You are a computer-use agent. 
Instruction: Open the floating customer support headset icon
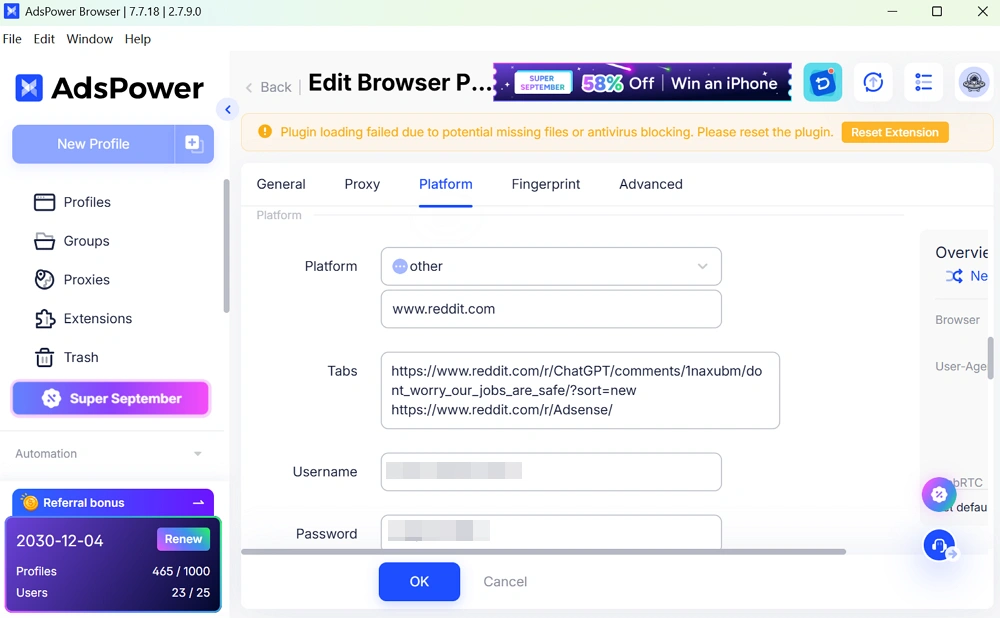(939, 545)
